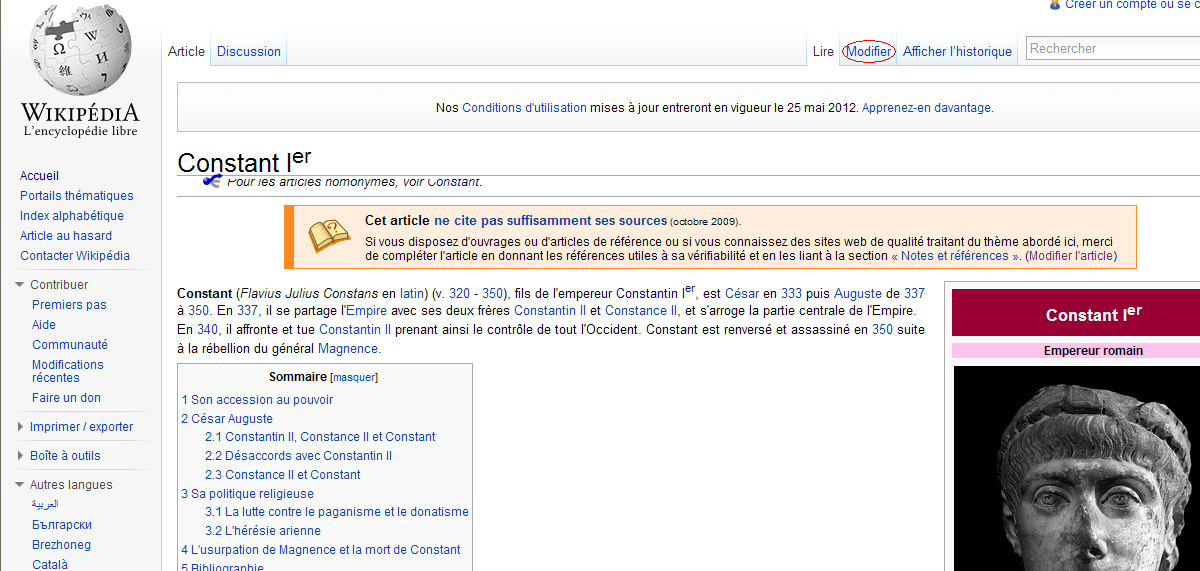Expand the Imprimer / exporter section

[x=21, y=427]
